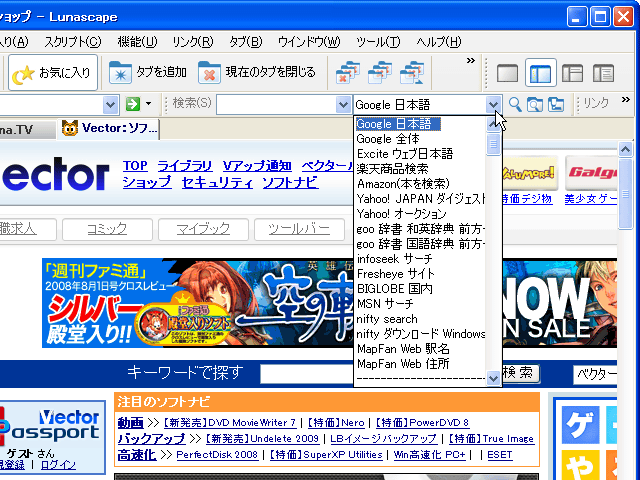Select Amazon(本を検索) search engine
Viewport: 640px width, 480px height.
pos(420,184)
